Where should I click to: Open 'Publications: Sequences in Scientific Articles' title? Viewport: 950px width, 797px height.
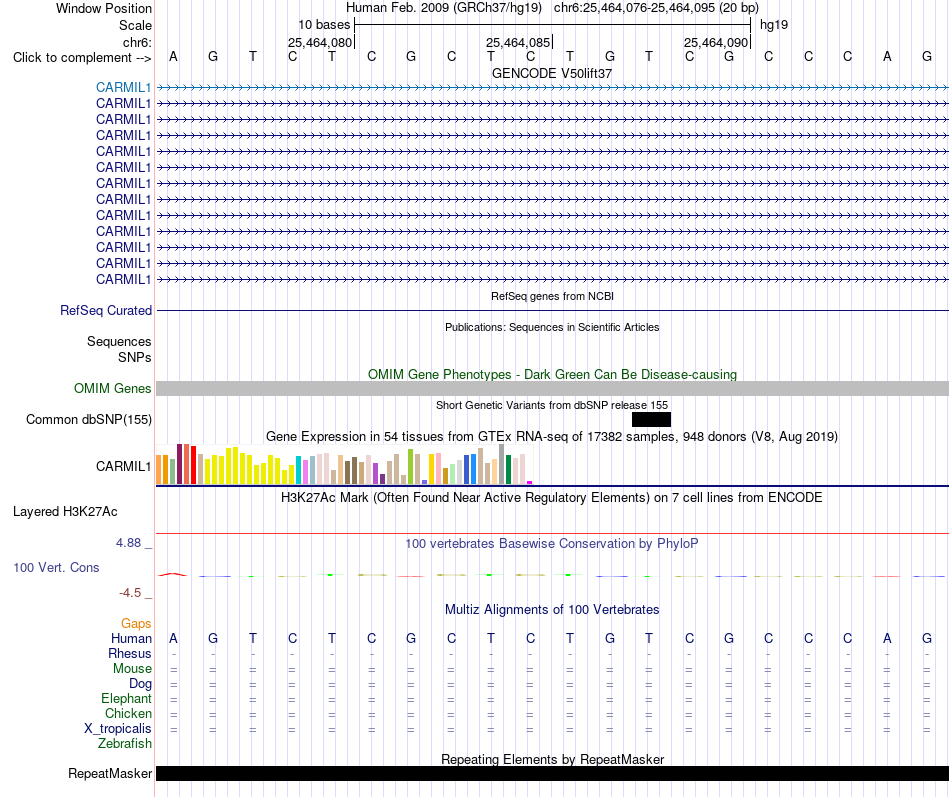coord(552,327)
